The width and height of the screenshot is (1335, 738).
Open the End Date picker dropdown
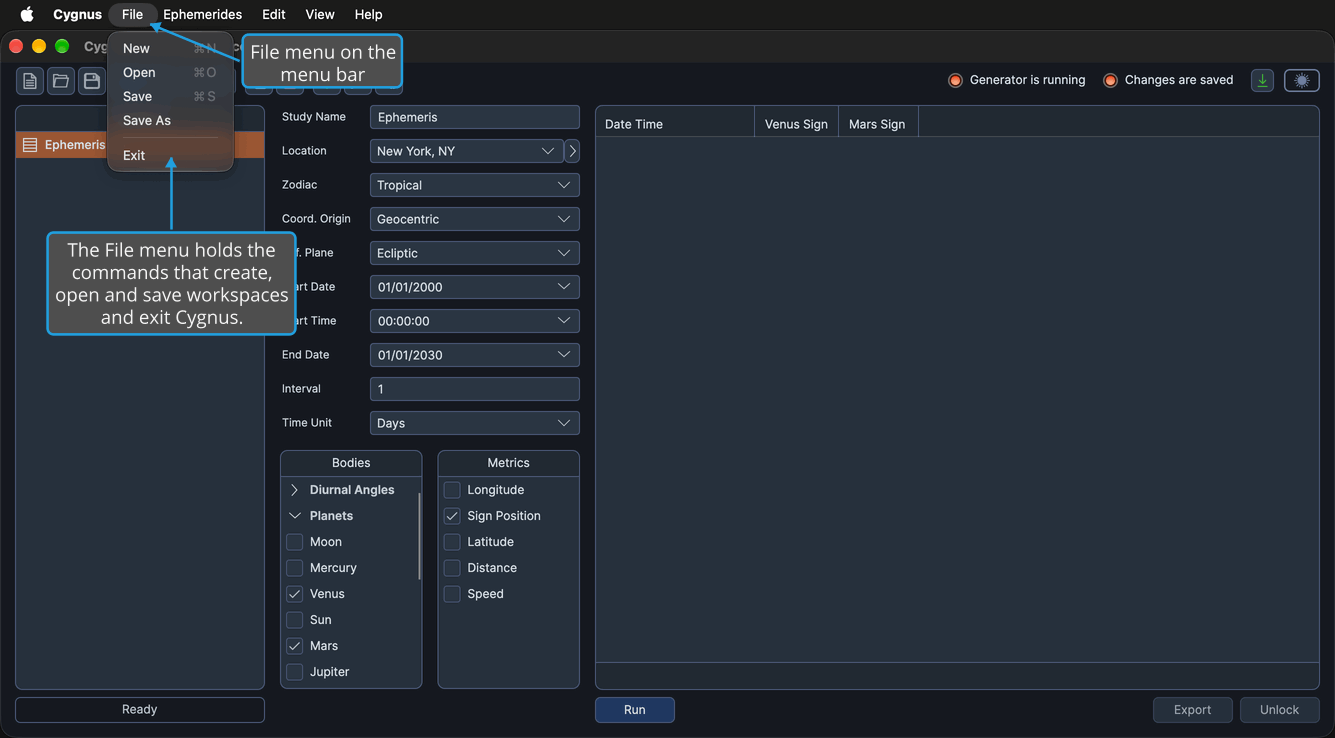(x=475, y=355)
